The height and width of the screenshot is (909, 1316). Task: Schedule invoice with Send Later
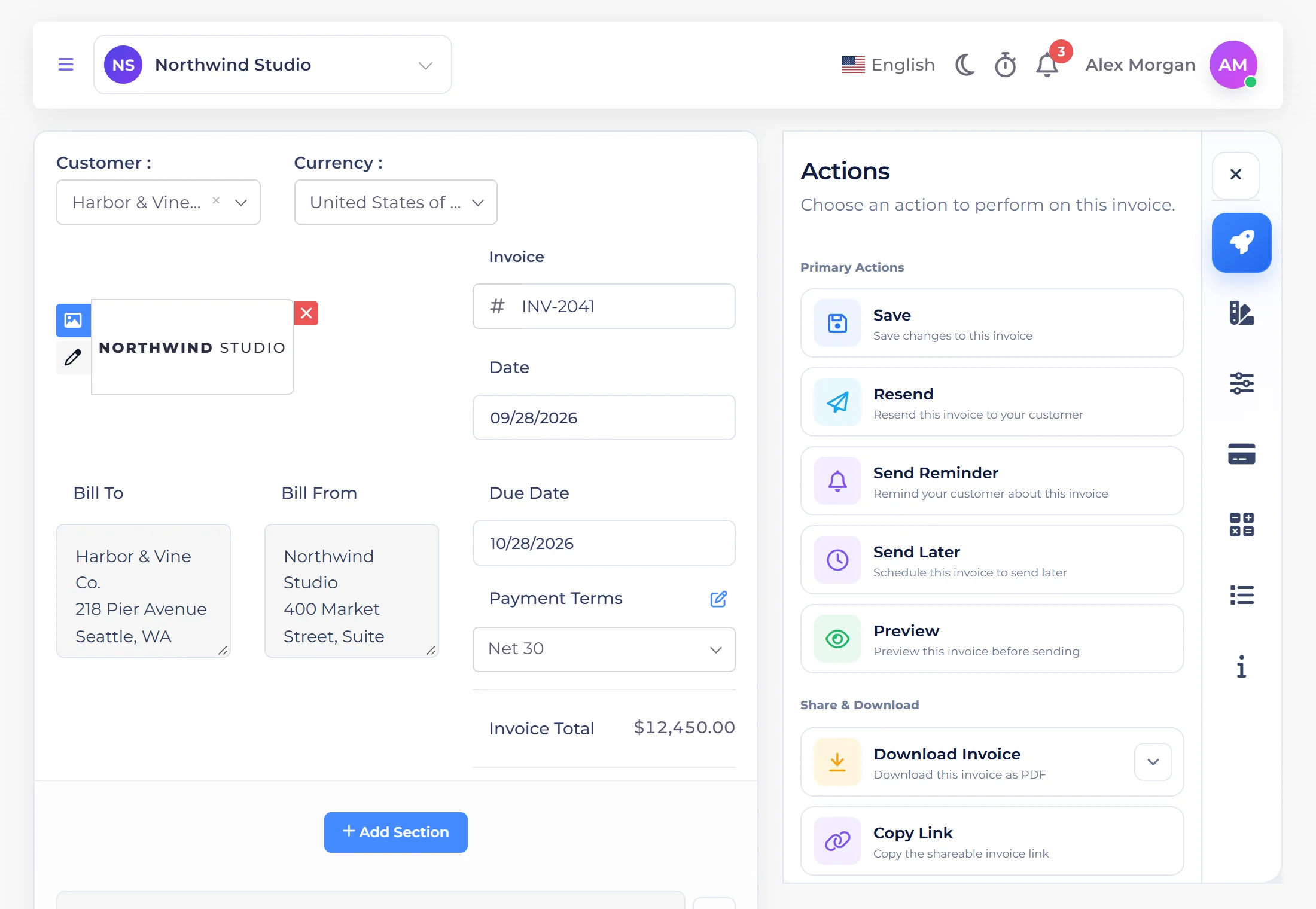click(992, 560)
